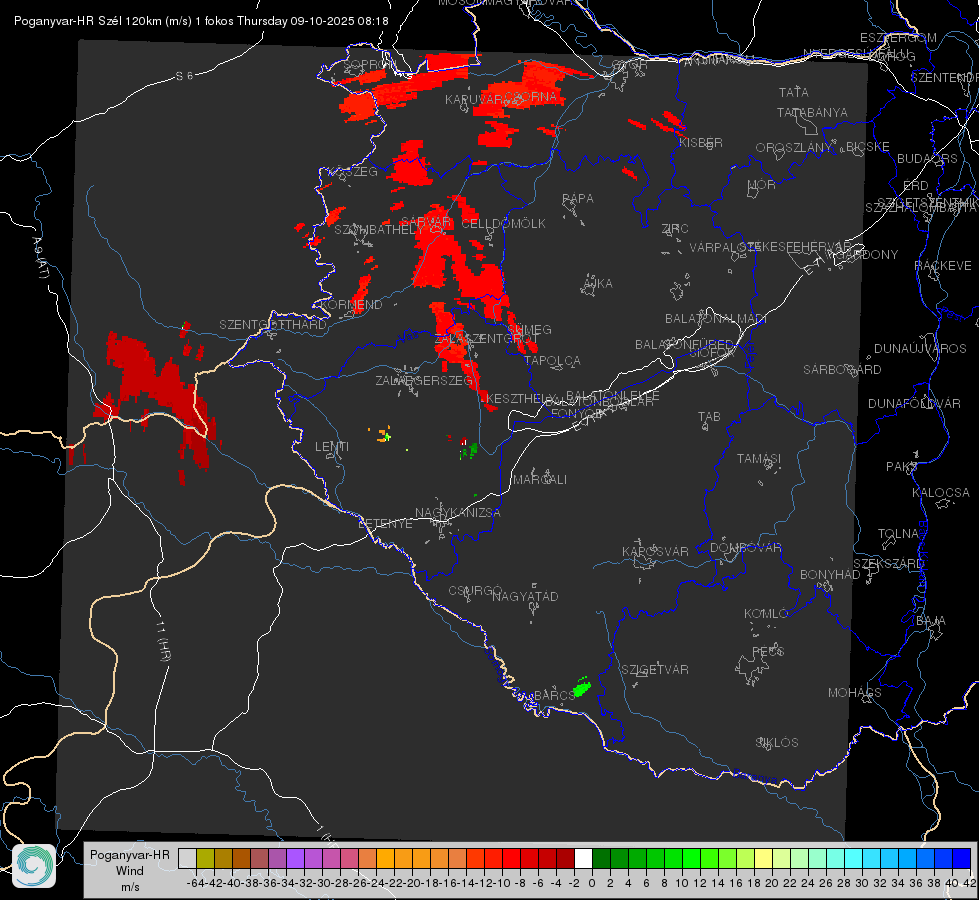Image resolution: width=979 pixels, height=900 pixels.
Task: Click the PAPA city label
Action: click(578, 199)
